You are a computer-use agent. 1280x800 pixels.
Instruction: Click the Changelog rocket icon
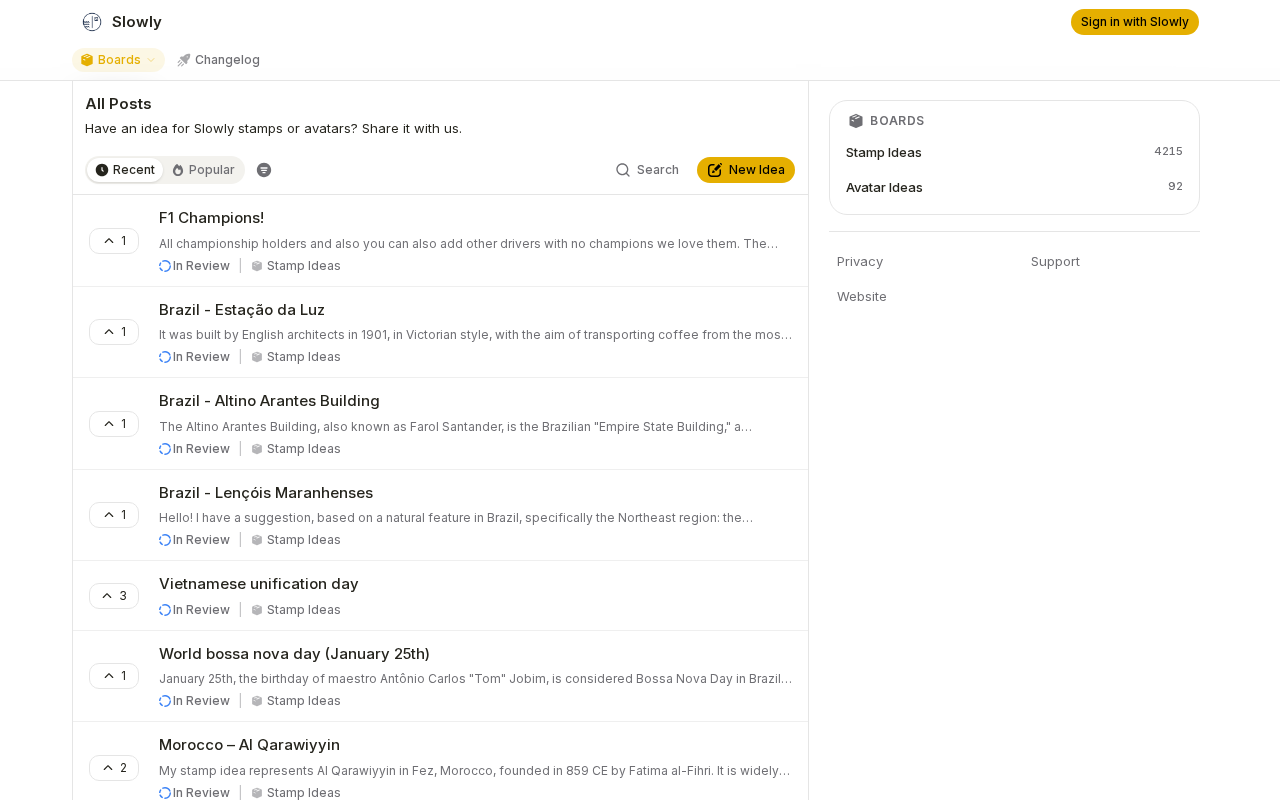tap(184, 60)
